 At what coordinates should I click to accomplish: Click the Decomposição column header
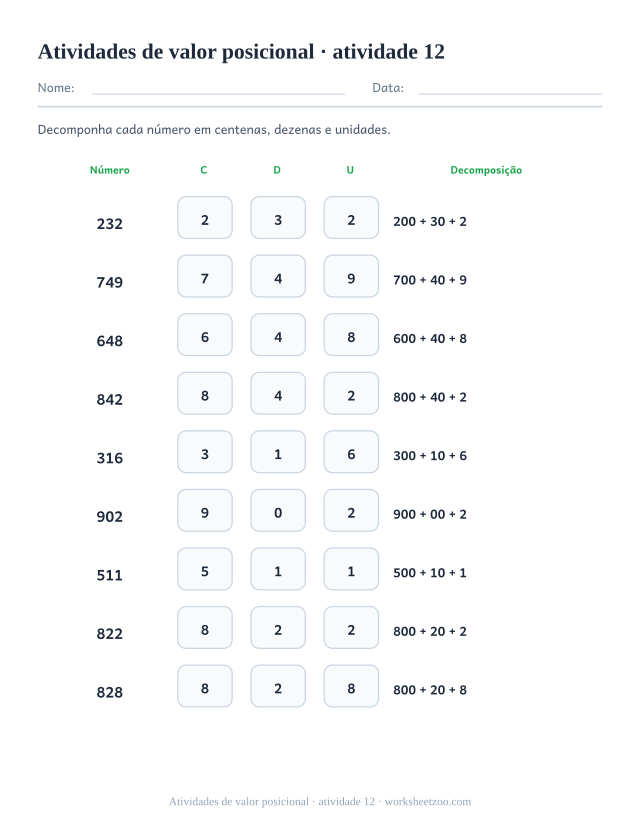tap(486, 170)
